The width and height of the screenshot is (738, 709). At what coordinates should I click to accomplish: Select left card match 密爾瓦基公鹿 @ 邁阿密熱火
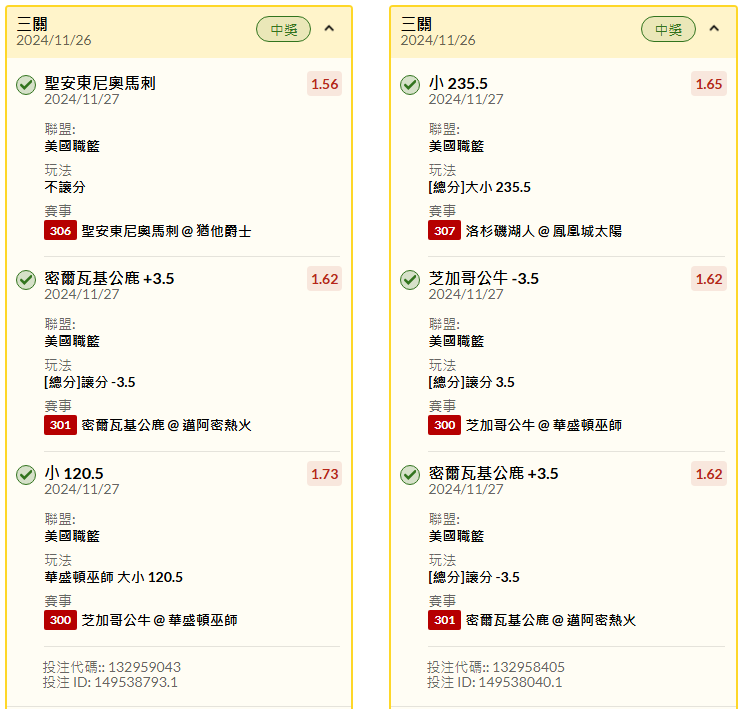(166, 426)
